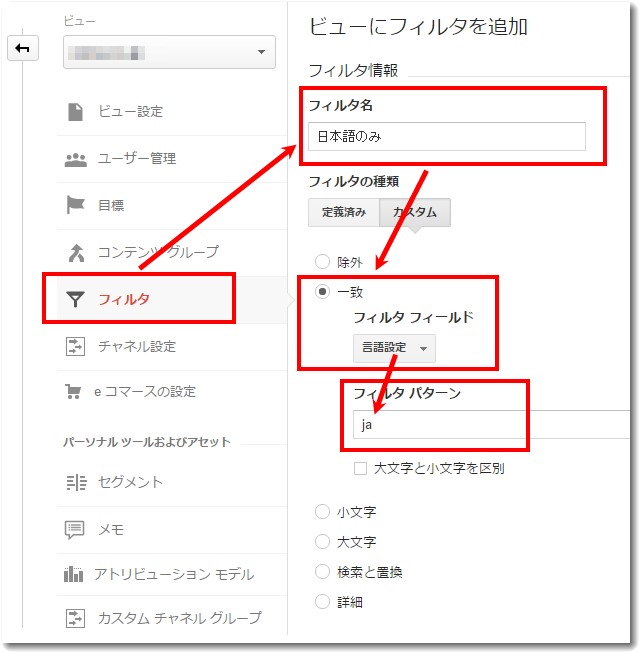Select the 一致 radio button
The height and width of the screenshot is (652, 639).
pos(322,291)
